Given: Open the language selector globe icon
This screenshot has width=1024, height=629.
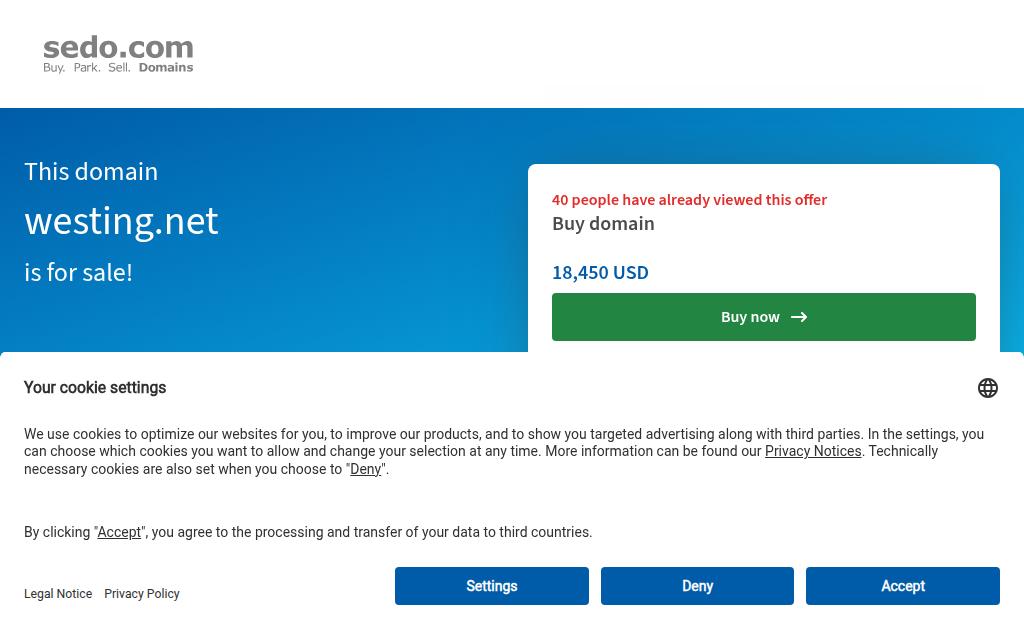Looking at the screenshot, I should [987, 388].
